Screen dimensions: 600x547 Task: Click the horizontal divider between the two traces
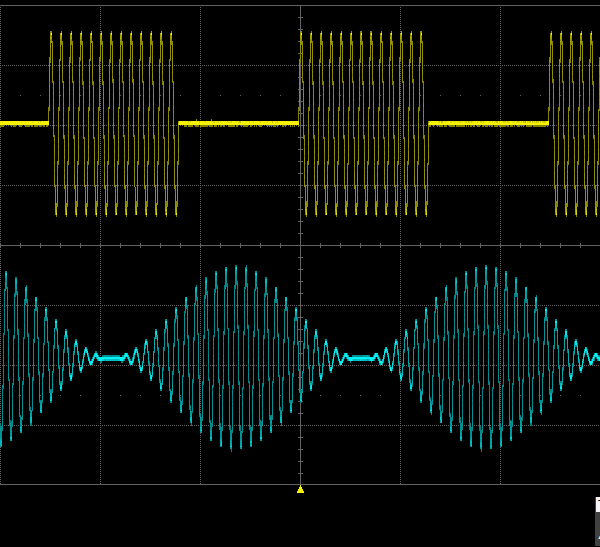tap(150, 244)
